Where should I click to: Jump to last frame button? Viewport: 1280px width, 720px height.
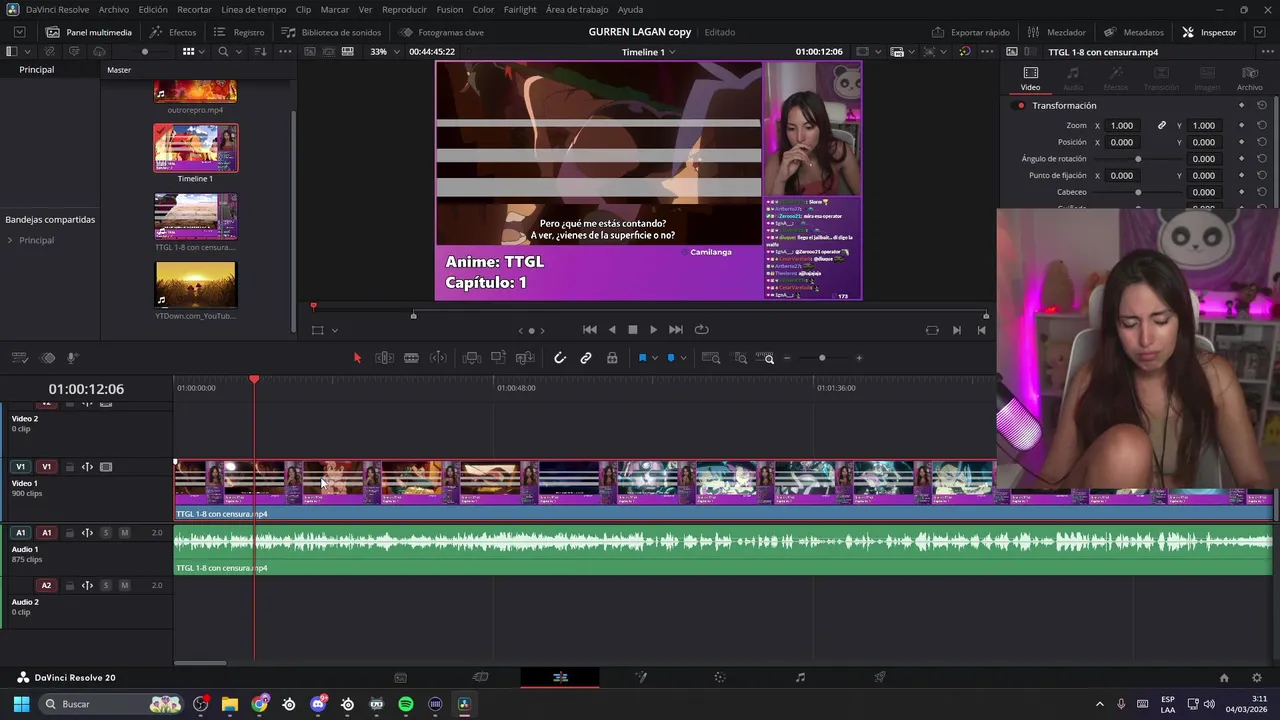(676, 330)
